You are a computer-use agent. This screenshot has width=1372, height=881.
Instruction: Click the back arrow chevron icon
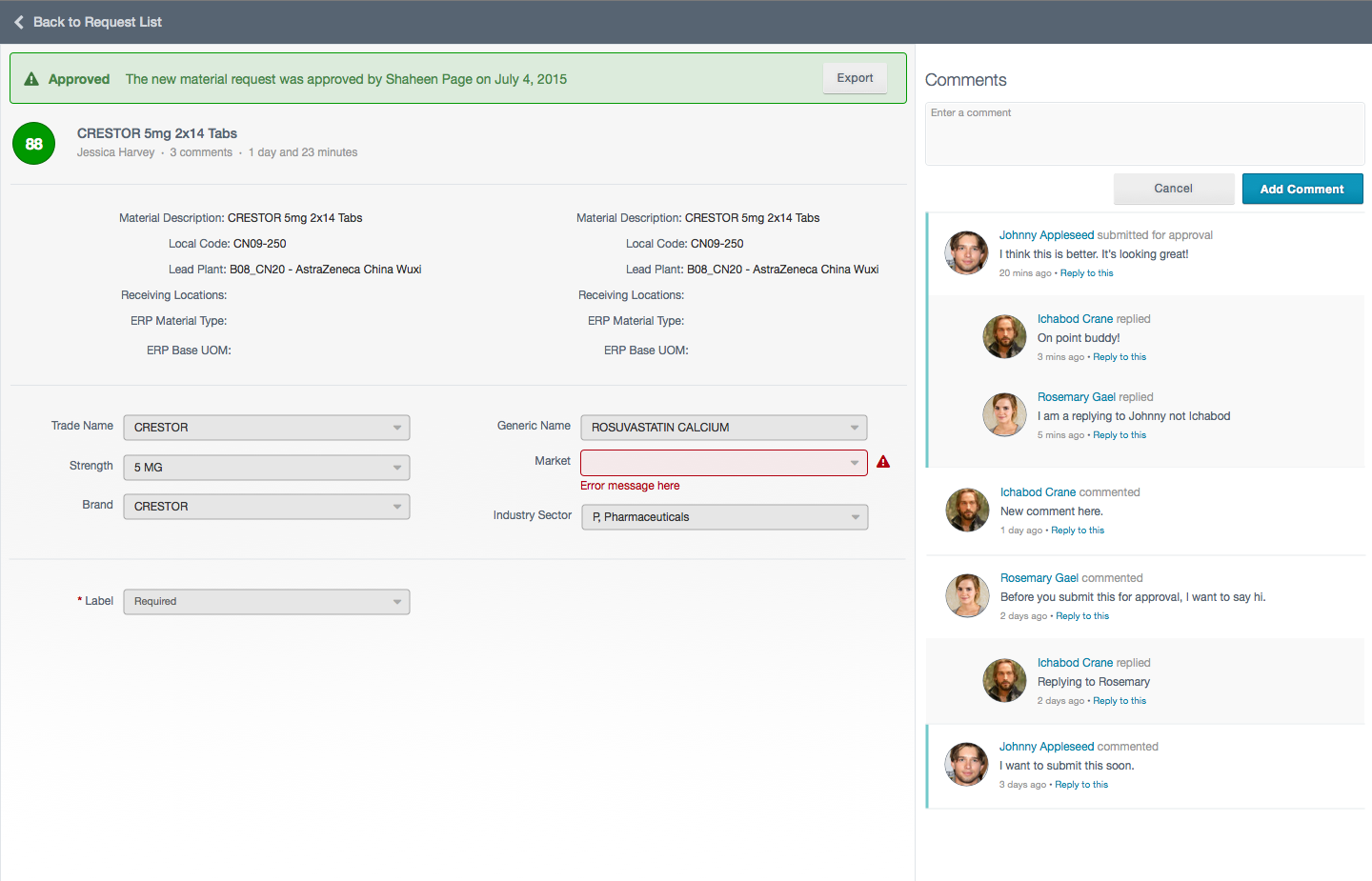click(19, 22)
